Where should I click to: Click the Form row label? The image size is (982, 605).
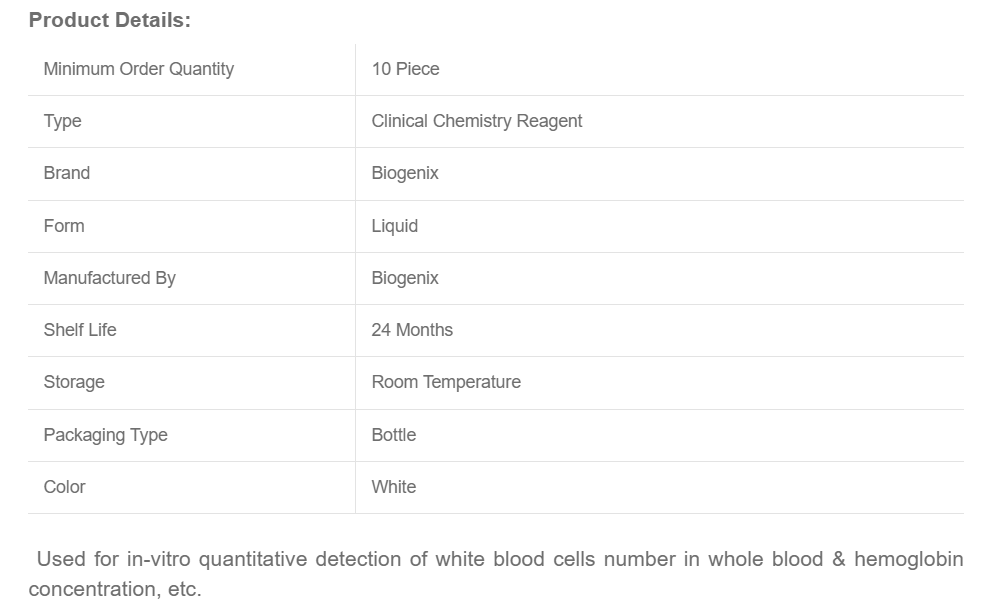63,226
